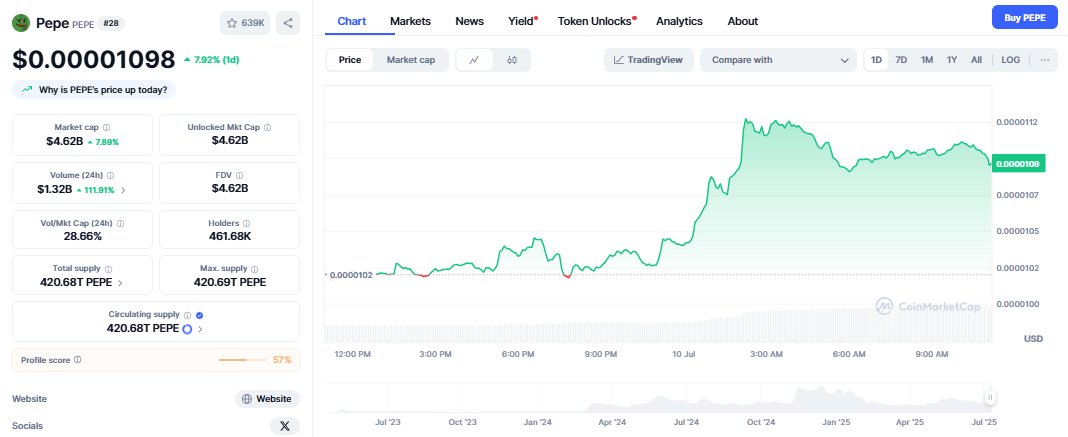Screen dimensions: 1068x437
Task: Click the 28.66% Vol/Mkt Cap value
Action: click(x=82, y=236)
